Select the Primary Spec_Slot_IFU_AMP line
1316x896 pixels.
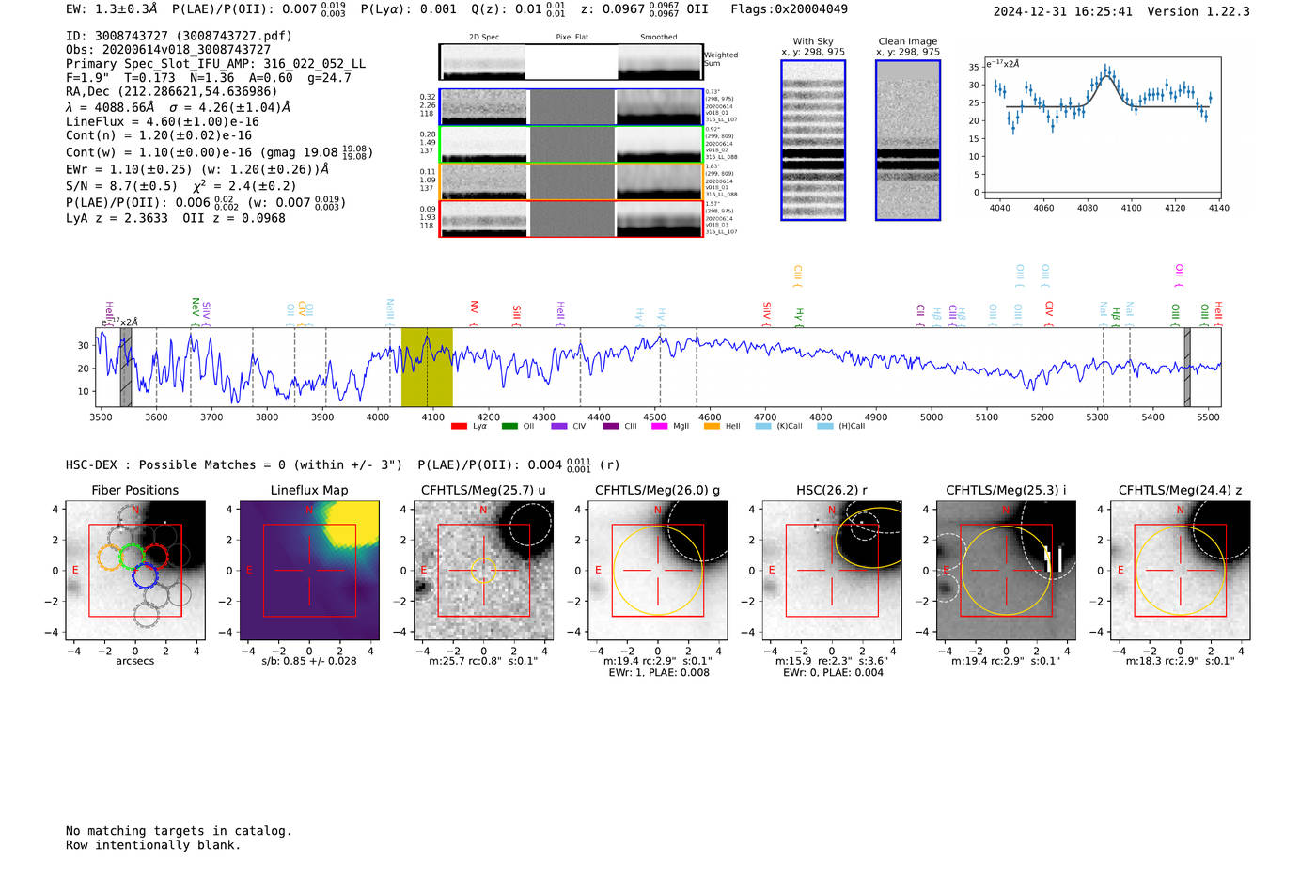click(x=216, y=63)
